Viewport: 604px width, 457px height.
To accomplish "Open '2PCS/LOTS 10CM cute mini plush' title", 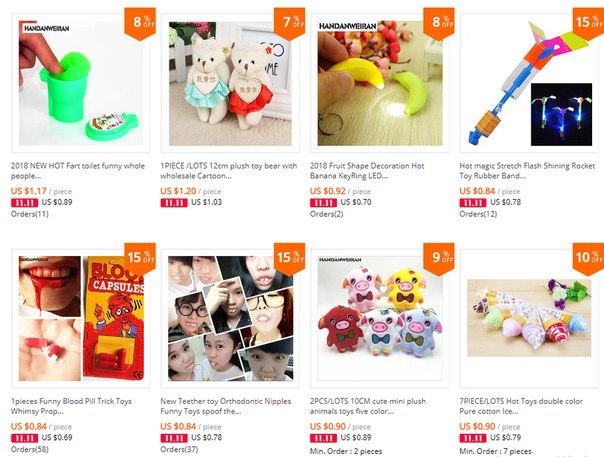I will 368,406.
